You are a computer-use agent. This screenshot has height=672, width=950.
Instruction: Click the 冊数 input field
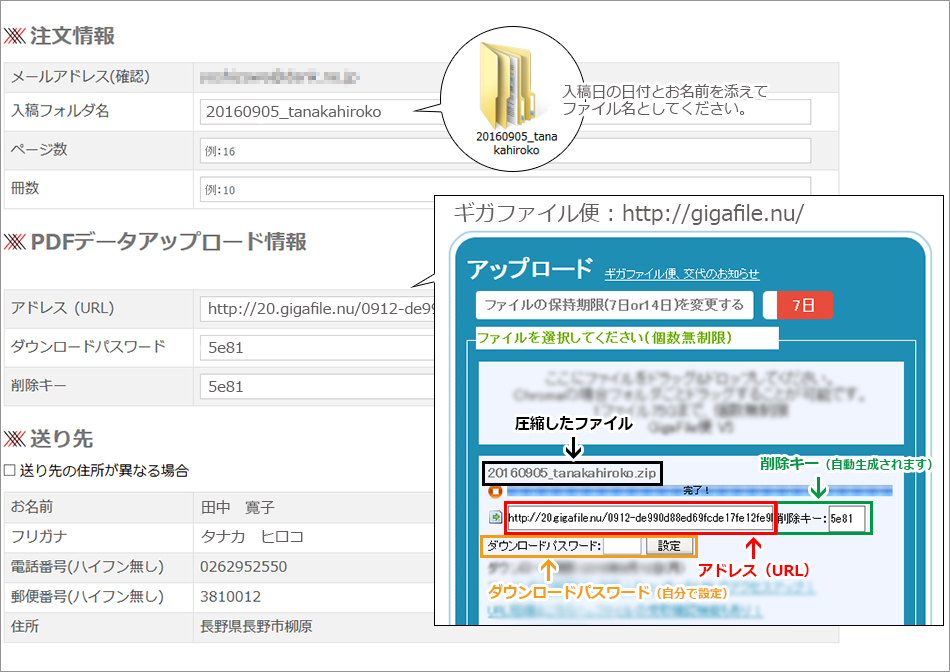coord(505,190)
